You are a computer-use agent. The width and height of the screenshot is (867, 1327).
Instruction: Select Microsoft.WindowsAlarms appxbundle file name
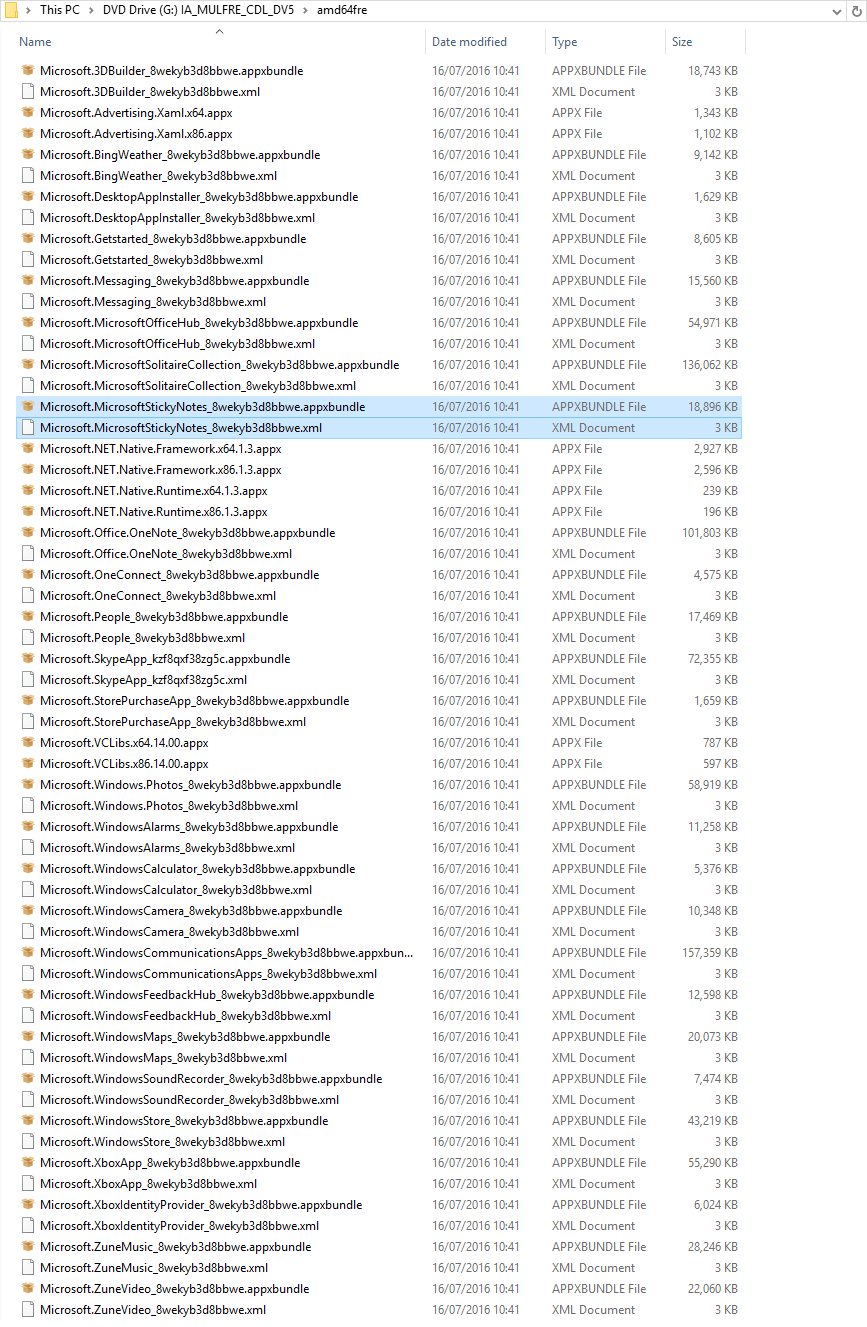(189, 827)
